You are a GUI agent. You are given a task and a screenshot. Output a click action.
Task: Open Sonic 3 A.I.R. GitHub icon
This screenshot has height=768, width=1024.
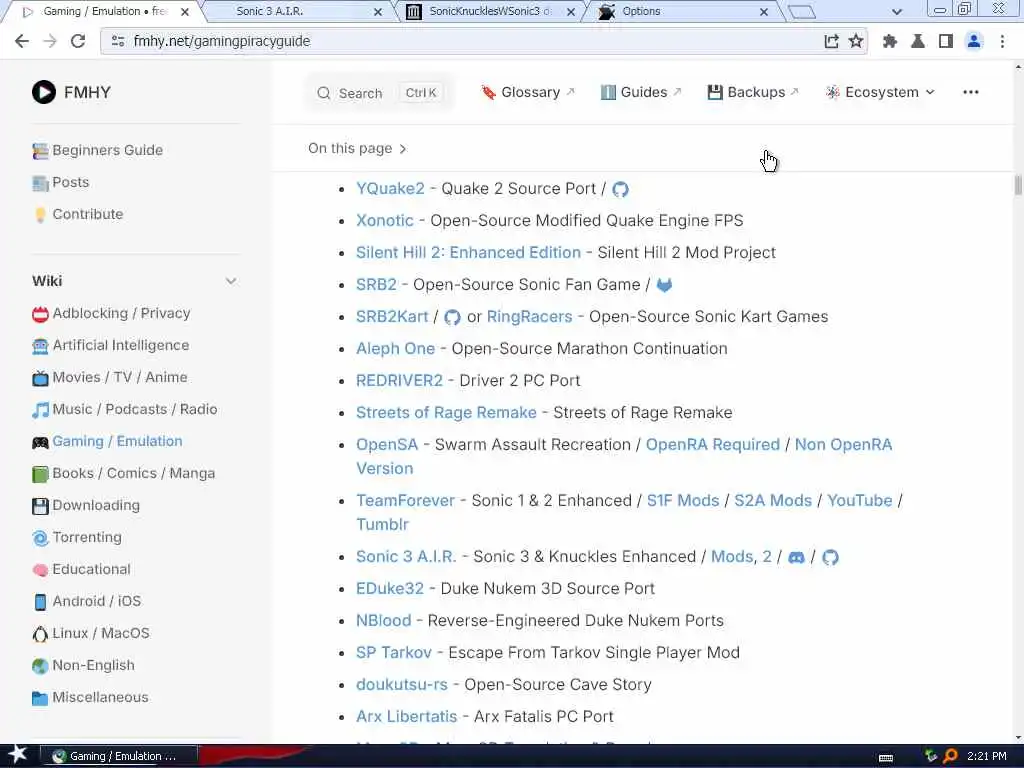click(x=830, y=558)
